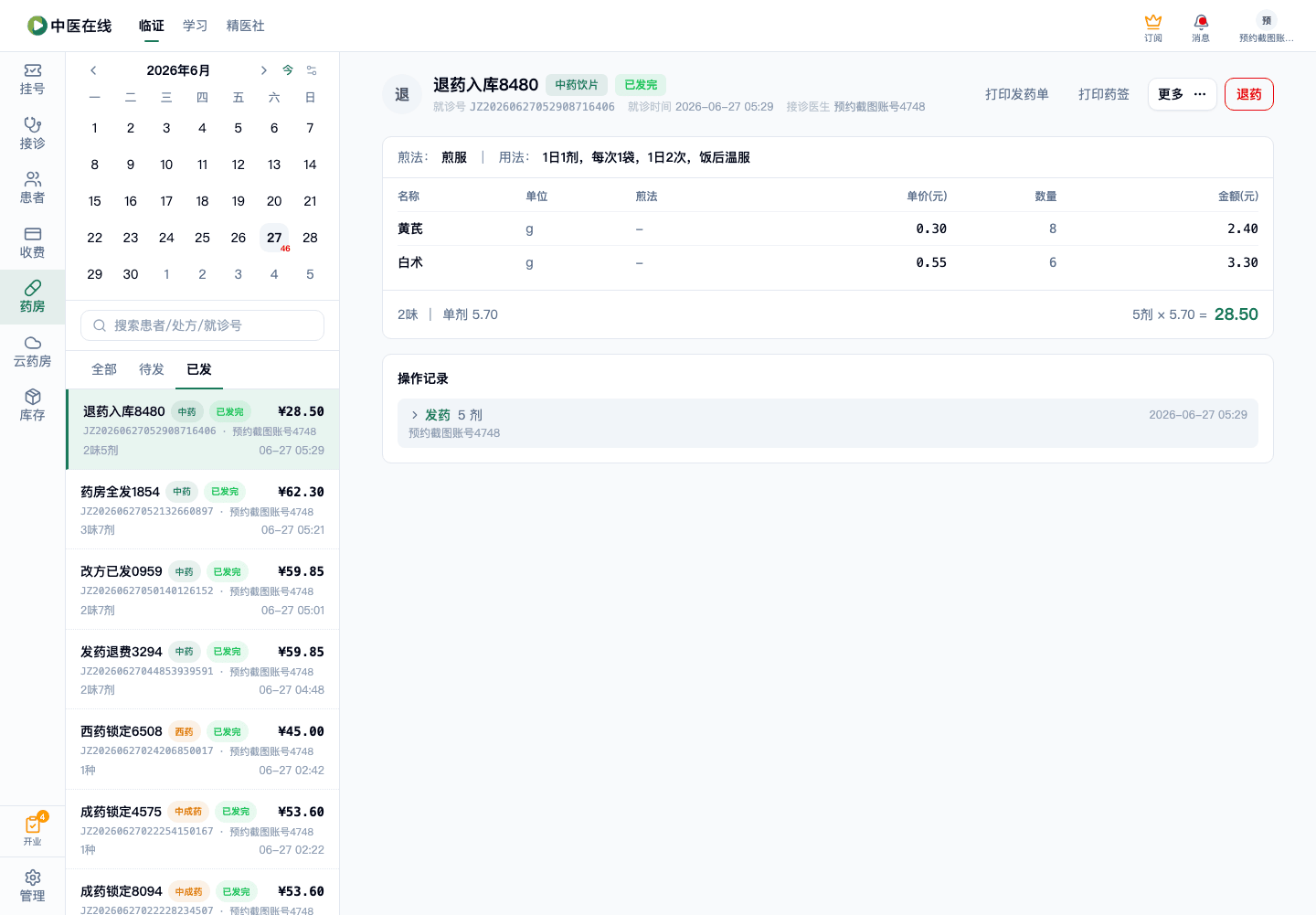Go to previous month in calendar
Image resolution: width=1316 pixels, height=915 pixels.
point(93,70)
